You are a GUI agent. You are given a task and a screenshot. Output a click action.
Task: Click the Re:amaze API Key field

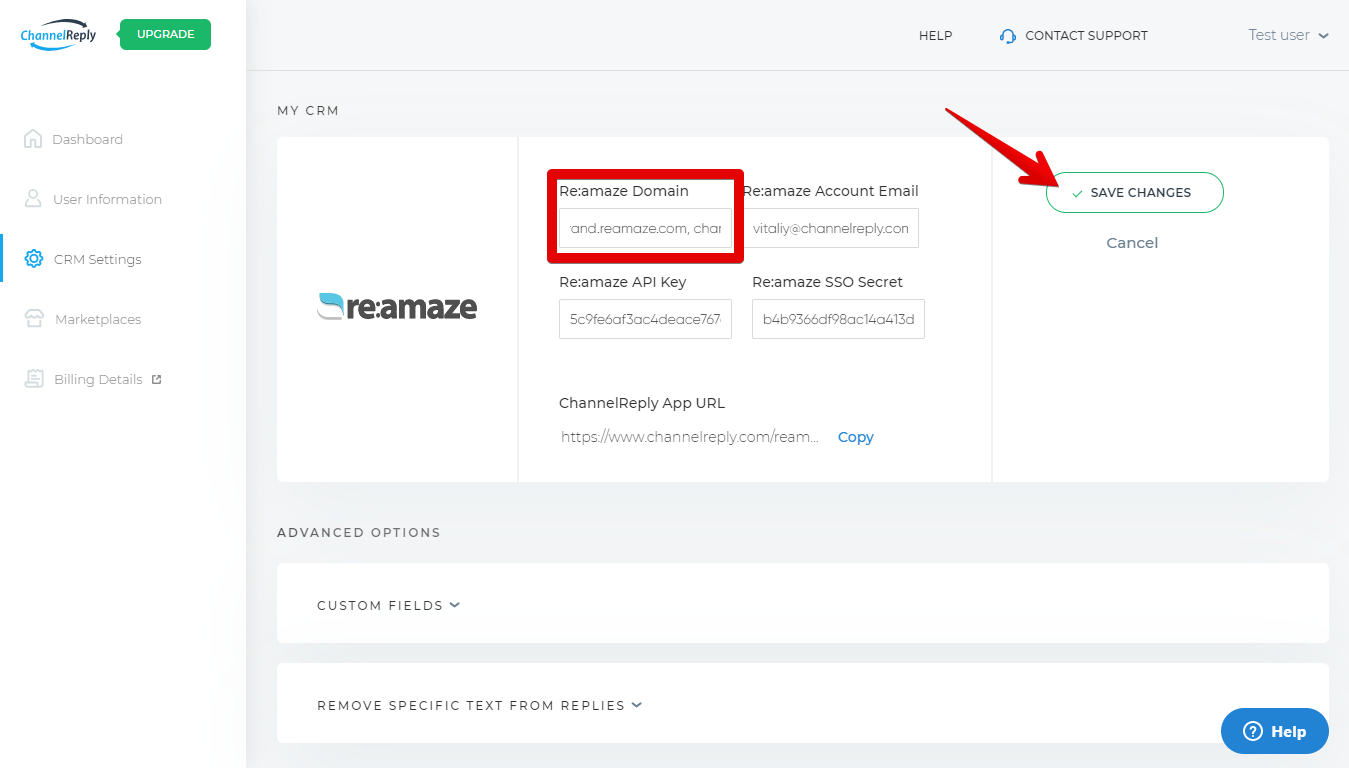[x=645, y=319]
